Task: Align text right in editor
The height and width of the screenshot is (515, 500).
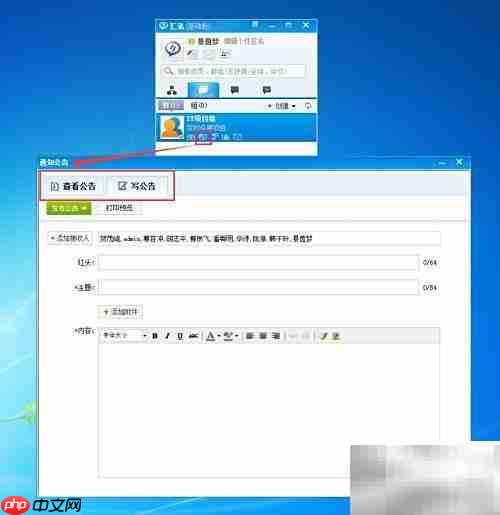Action: pos(276,336)
